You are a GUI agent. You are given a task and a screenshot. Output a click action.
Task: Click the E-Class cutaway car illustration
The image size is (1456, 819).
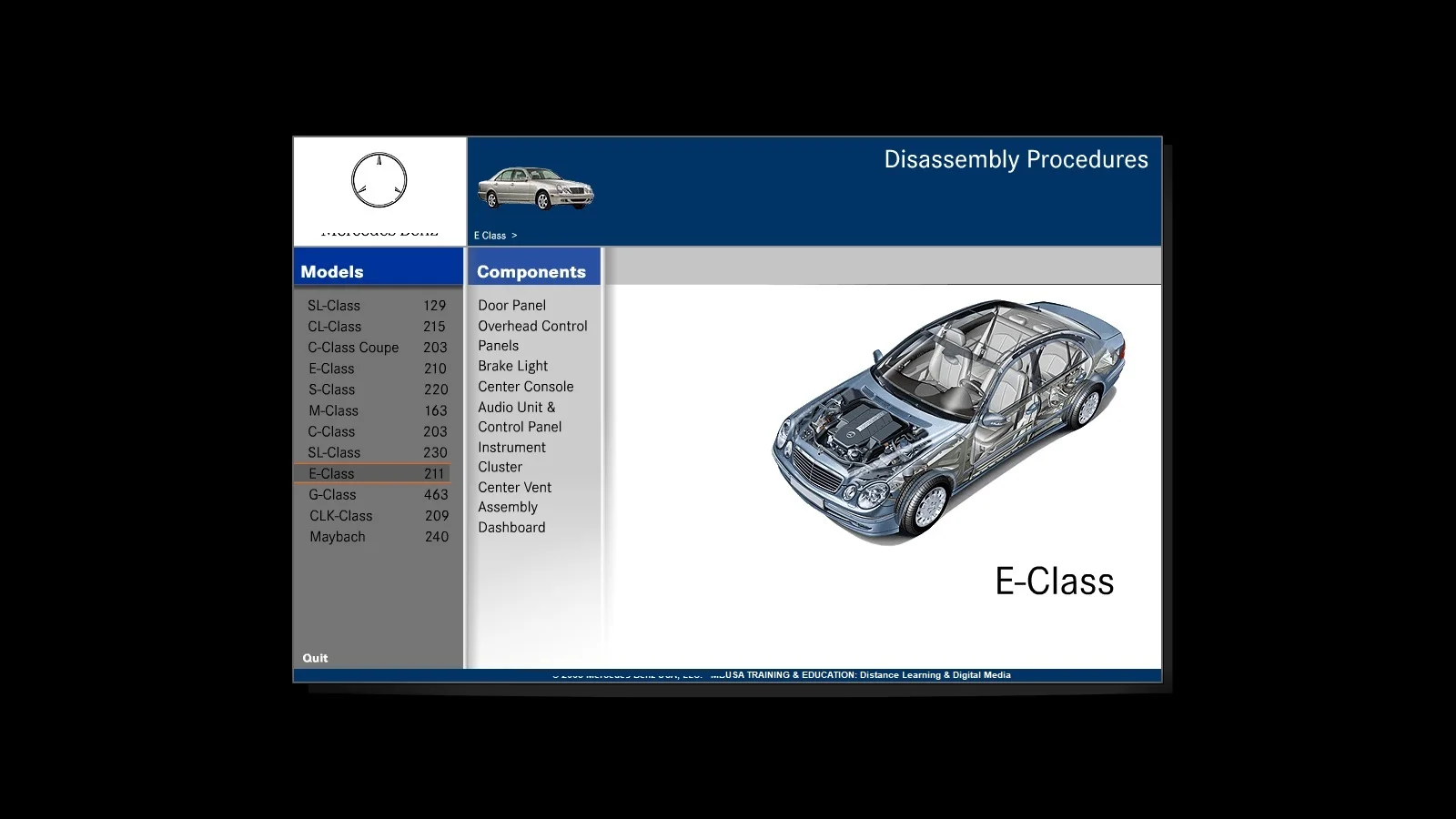(949, 421)
